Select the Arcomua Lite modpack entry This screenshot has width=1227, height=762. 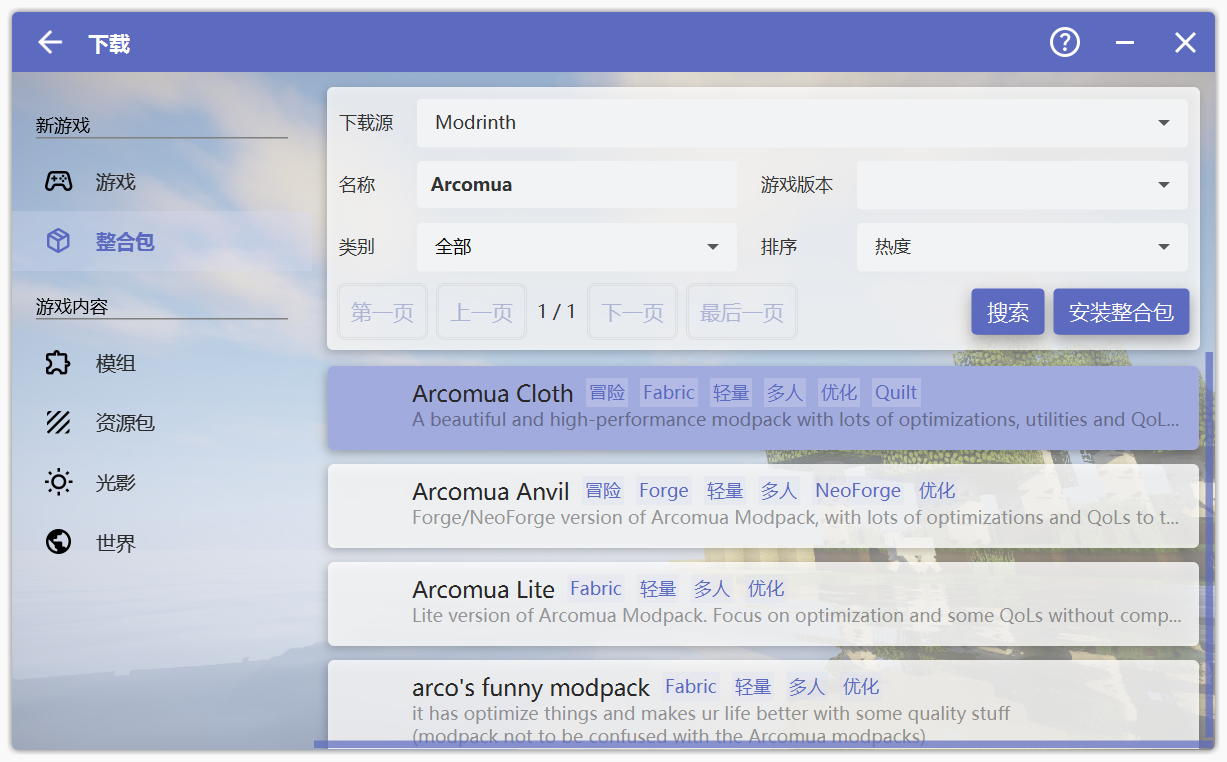[x=763, y=604]
